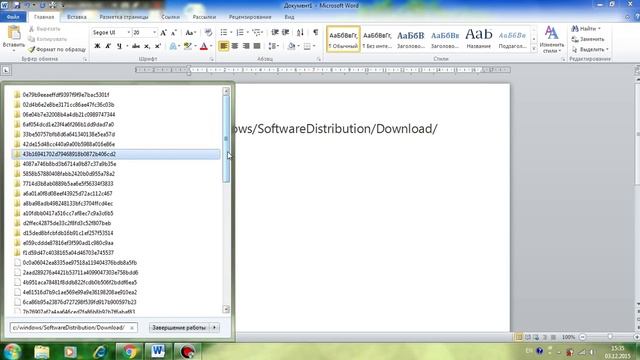Switch to the Рассылки tab
The width and height of the screenshot is (640, 360).
[204, 17]
